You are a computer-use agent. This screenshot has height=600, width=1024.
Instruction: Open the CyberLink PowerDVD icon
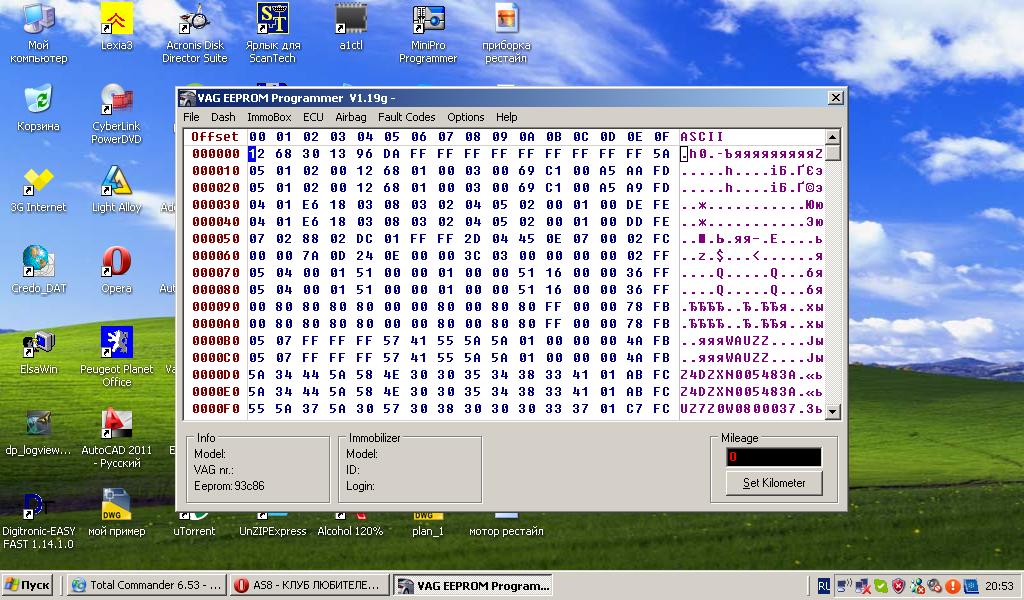click(x=117, y=101)
